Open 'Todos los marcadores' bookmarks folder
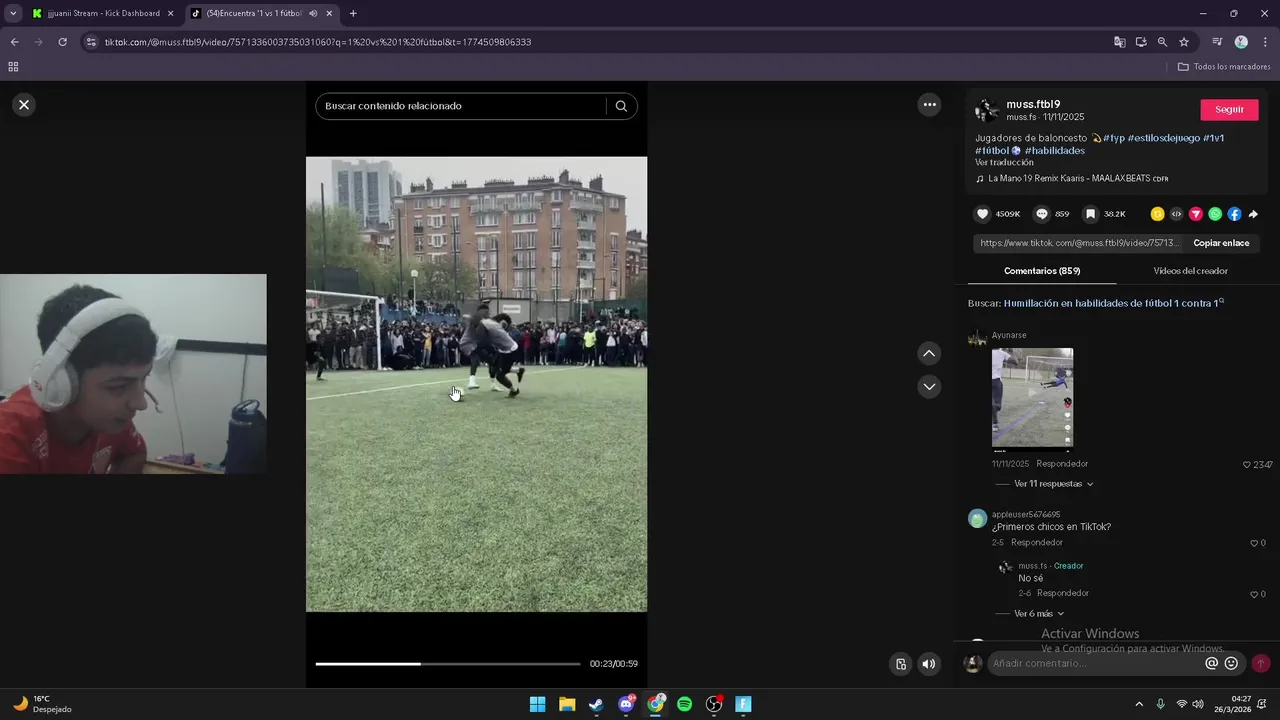 coord(1224,67)
